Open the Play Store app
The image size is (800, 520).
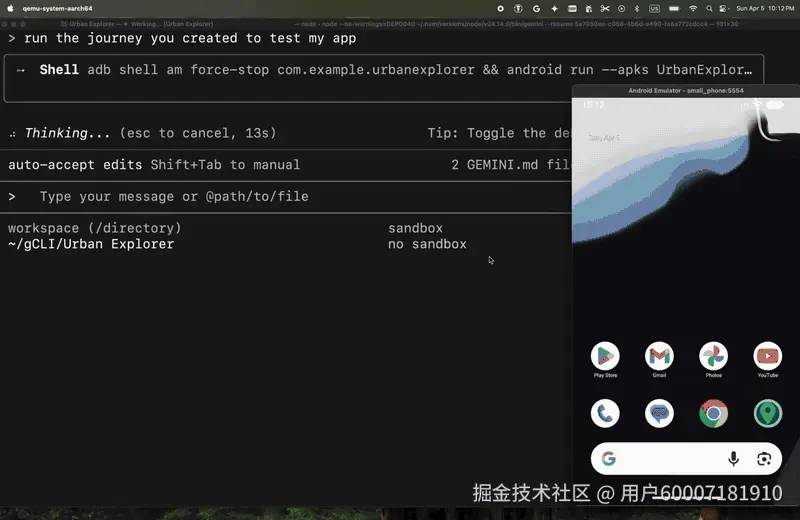point(605,356)
